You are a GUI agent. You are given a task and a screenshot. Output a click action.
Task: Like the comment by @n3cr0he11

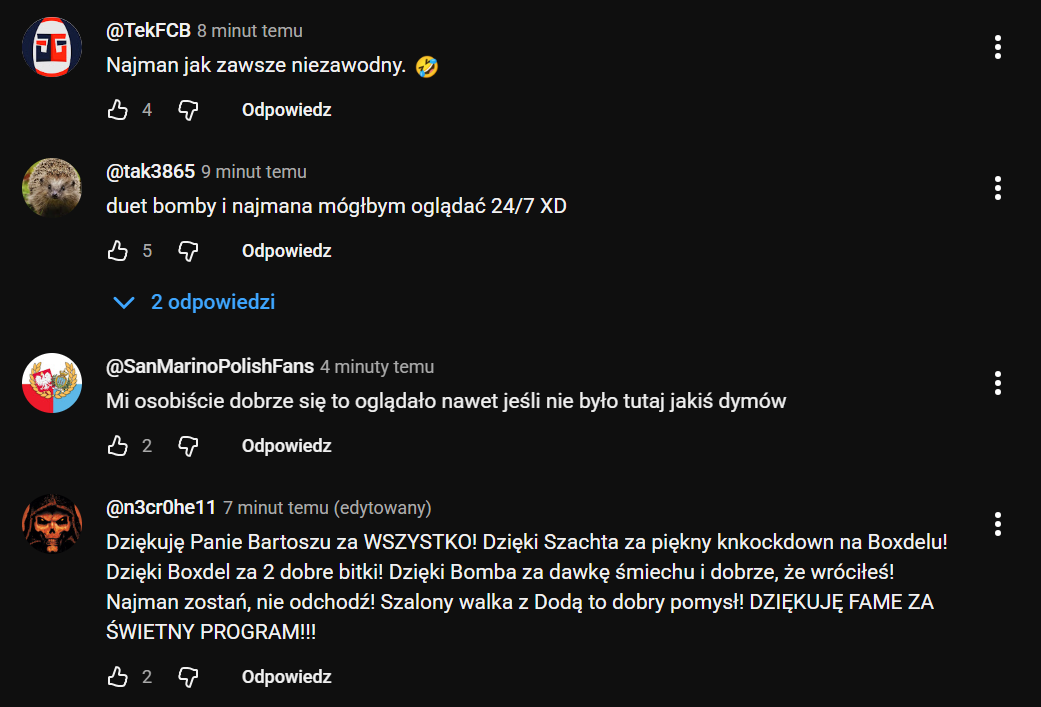[118, 676]
